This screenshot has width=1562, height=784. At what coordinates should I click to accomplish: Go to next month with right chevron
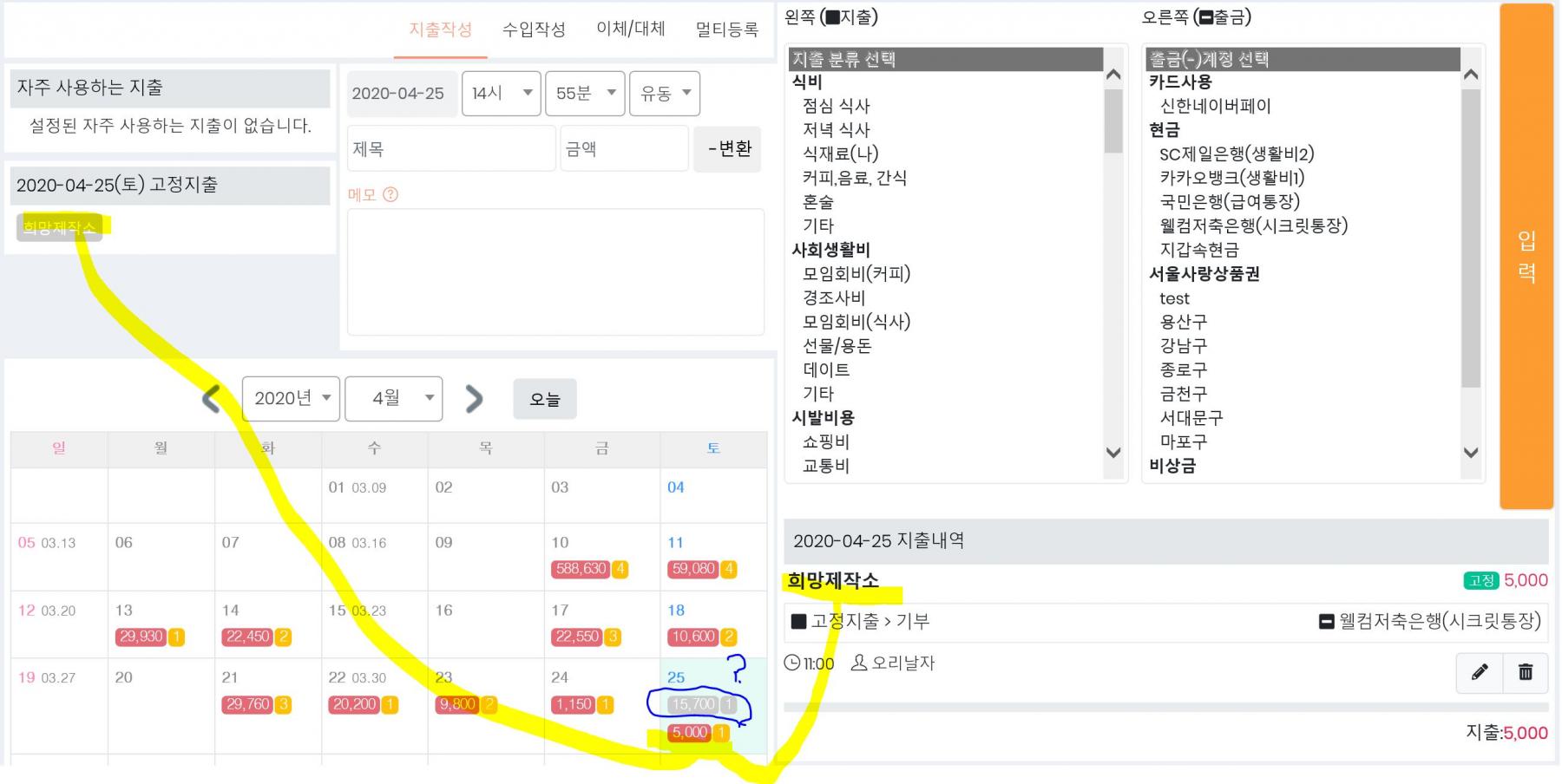(x=474, y=399)
